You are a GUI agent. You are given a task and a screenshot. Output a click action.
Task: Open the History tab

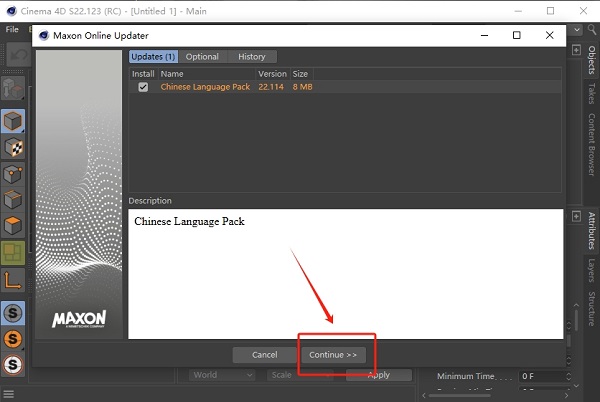[x=252, y=57]
